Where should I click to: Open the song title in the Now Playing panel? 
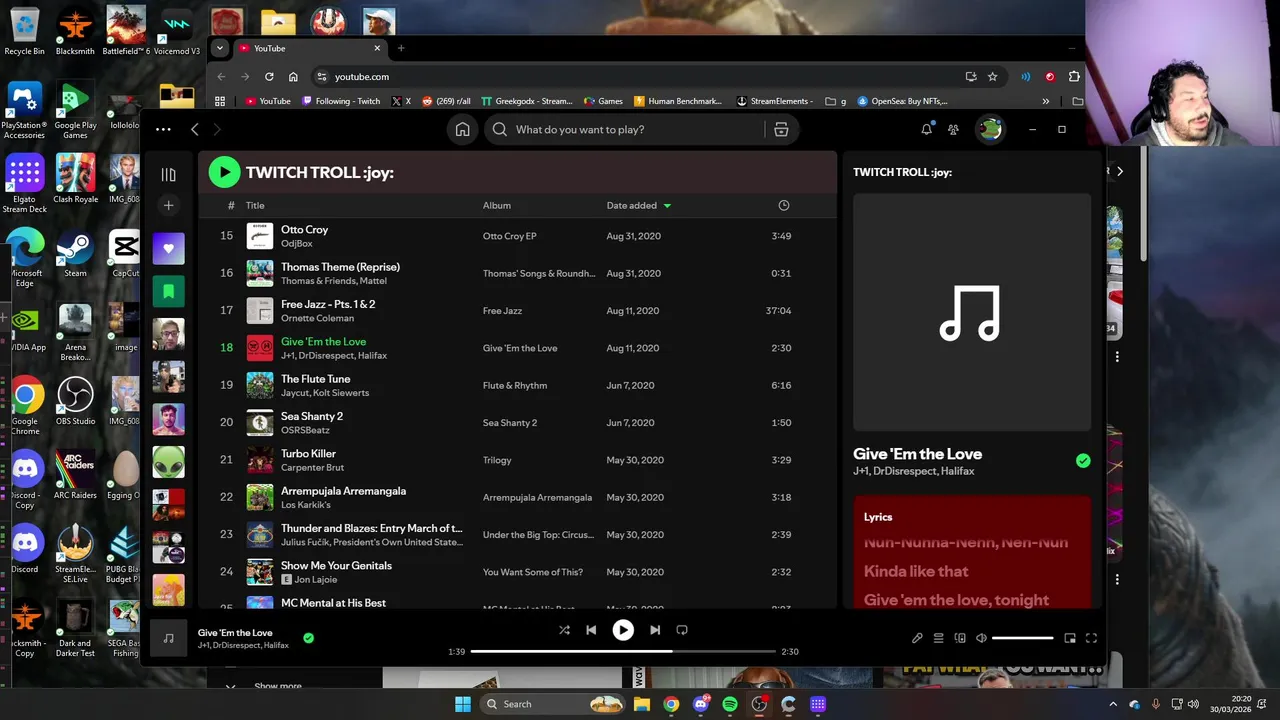pos(917,454)
